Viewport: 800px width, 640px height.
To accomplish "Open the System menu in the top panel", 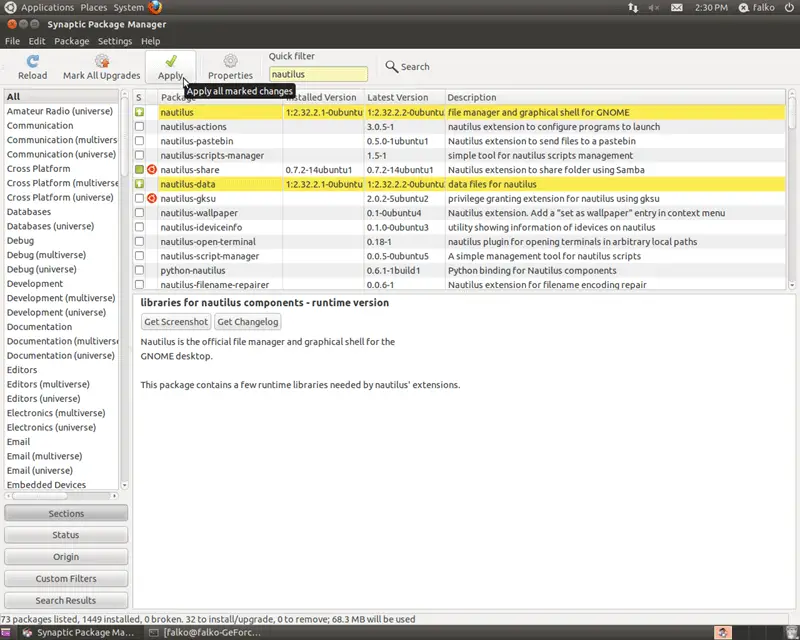I will click(x=129, y=8).
